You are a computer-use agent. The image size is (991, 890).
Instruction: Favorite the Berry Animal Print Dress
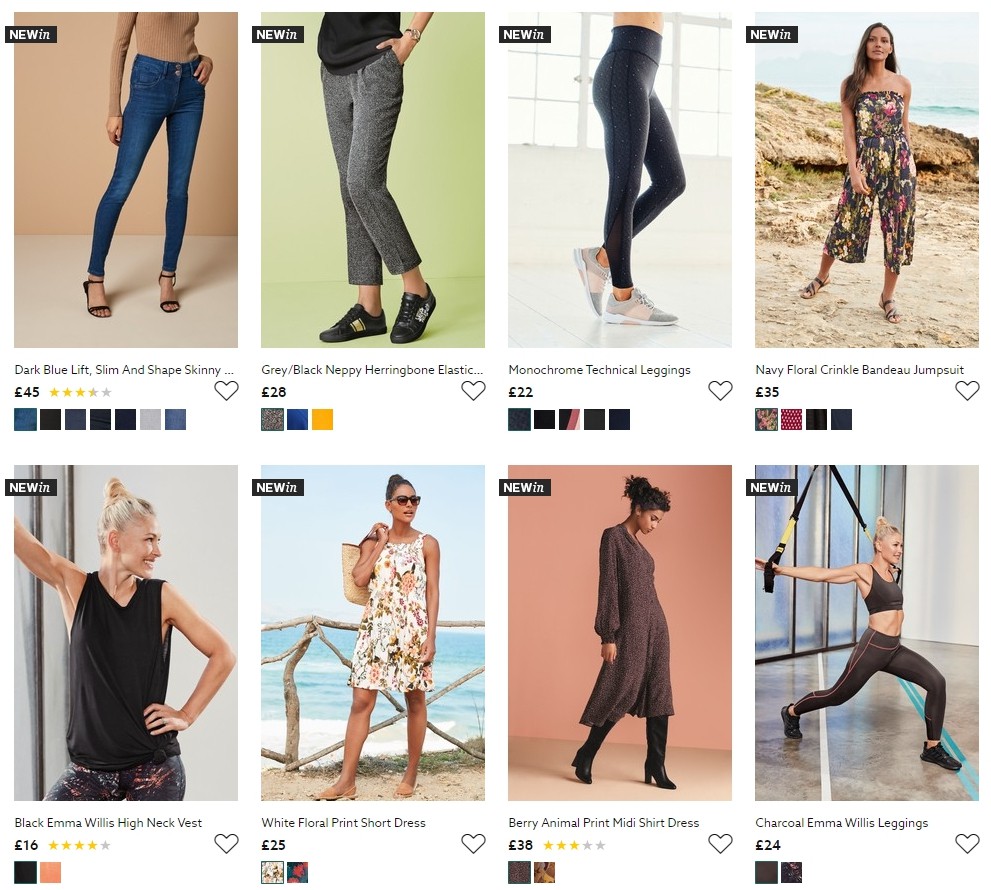[720, 844]
